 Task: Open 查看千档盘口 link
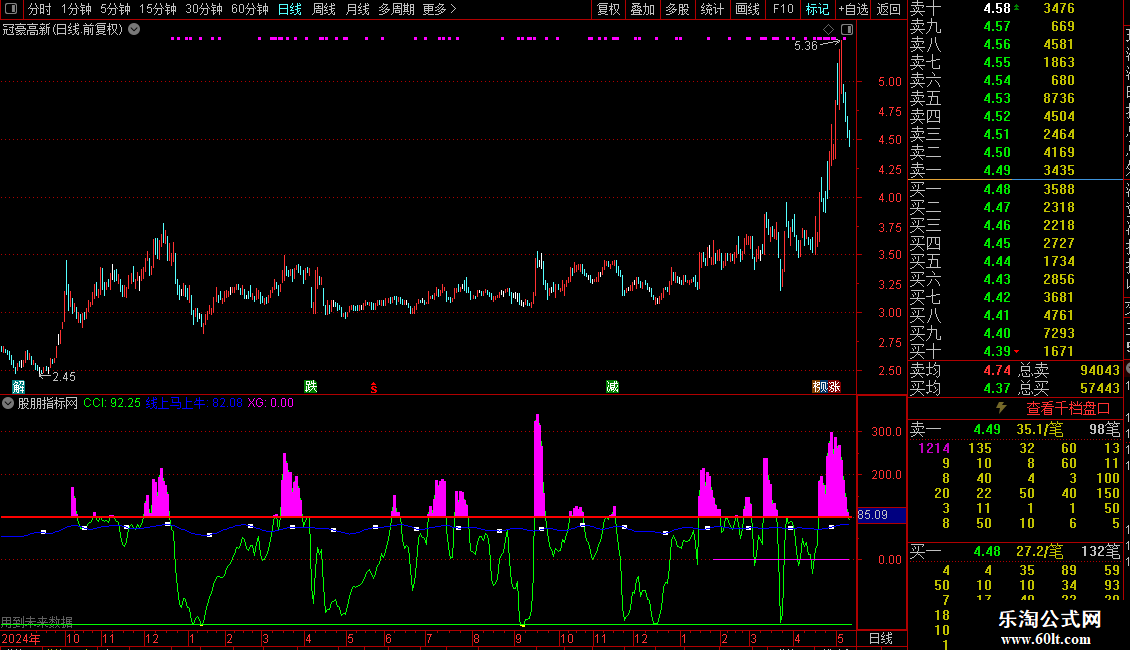[x=1068, y=409]
